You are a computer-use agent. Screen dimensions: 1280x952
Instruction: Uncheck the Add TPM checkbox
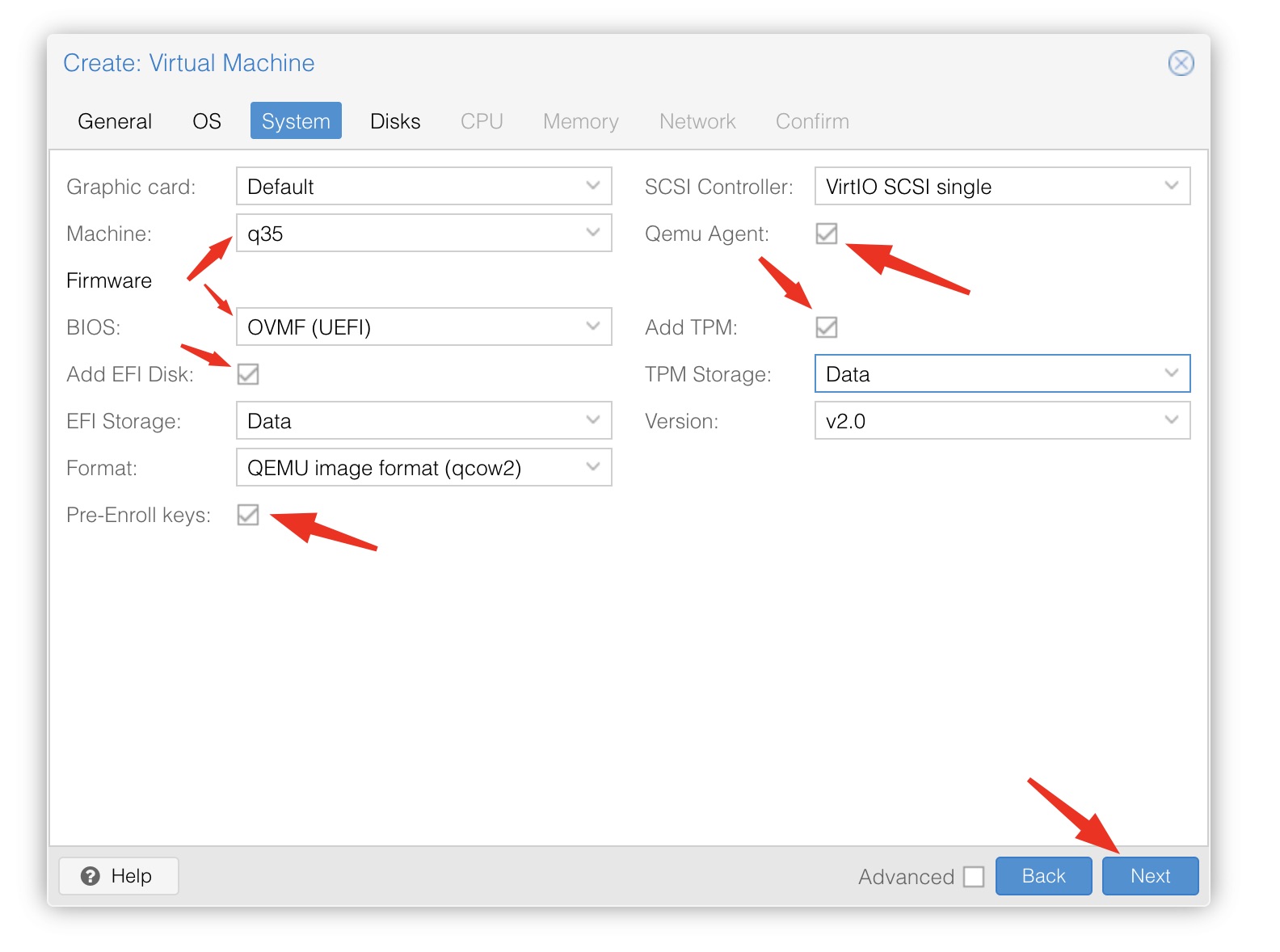826,327
